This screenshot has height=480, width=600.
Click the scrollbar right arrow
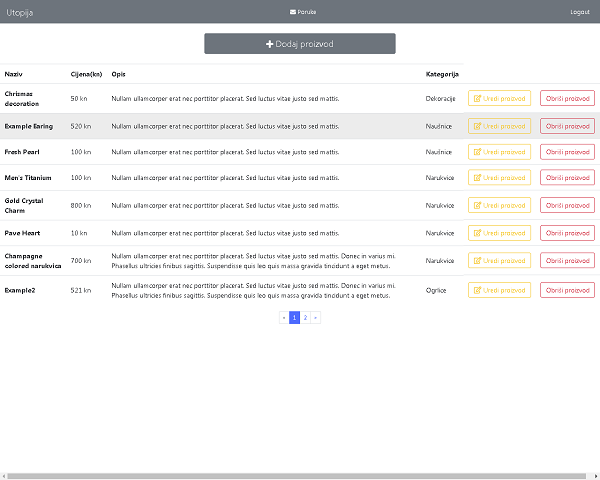(595, 476)
